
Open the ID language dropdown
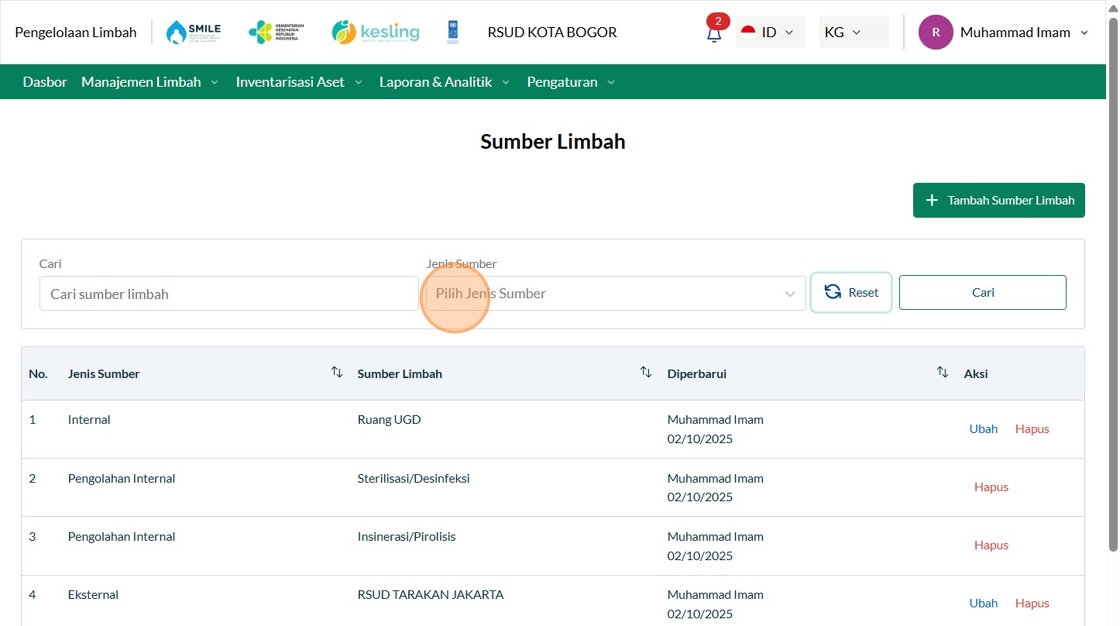[x=770, y=32]
